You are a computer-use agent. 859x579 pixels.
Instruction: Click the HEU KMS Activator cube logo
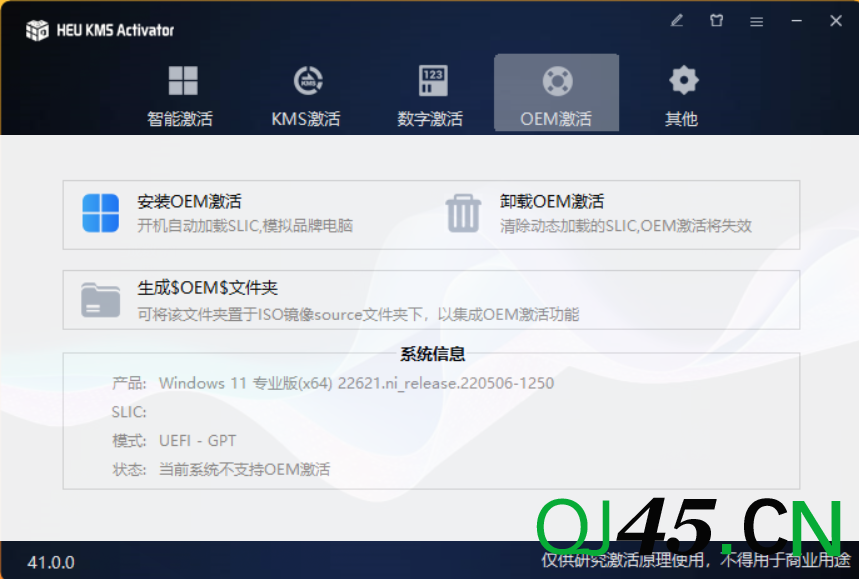[37, 30]
